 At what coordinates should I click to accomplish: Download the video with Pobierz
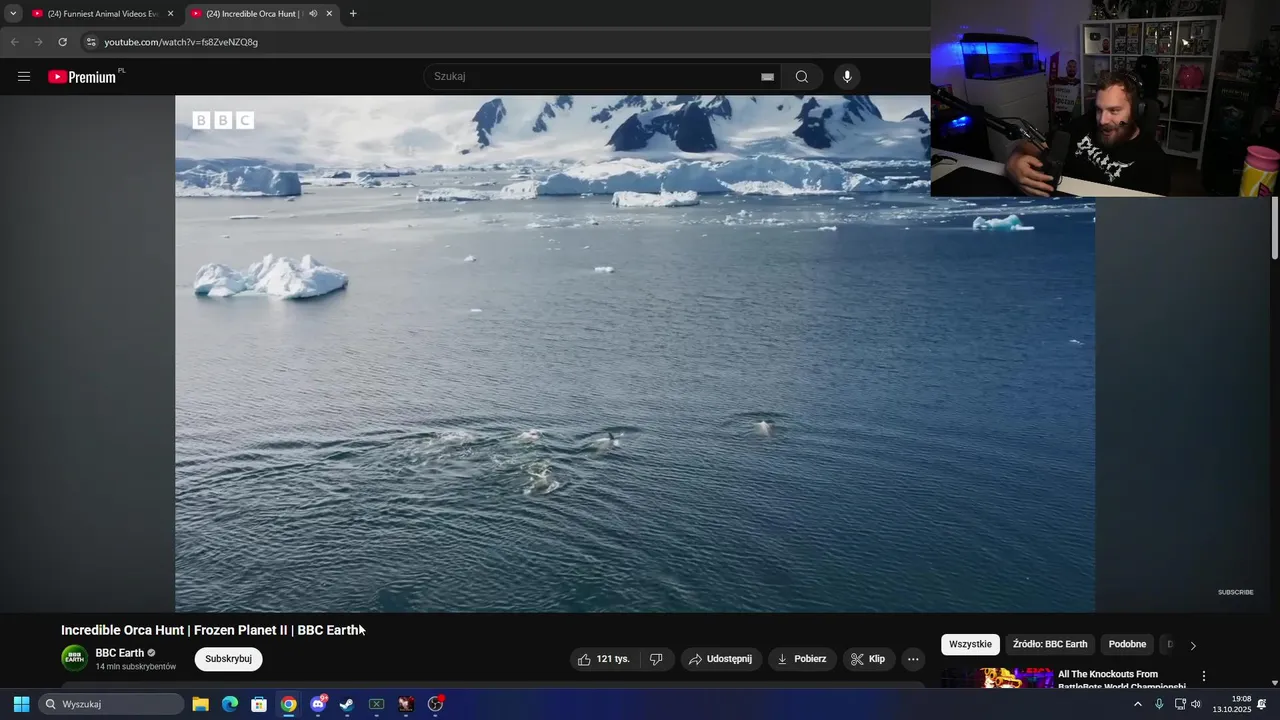pyautogui.click(x=802, y=659)
